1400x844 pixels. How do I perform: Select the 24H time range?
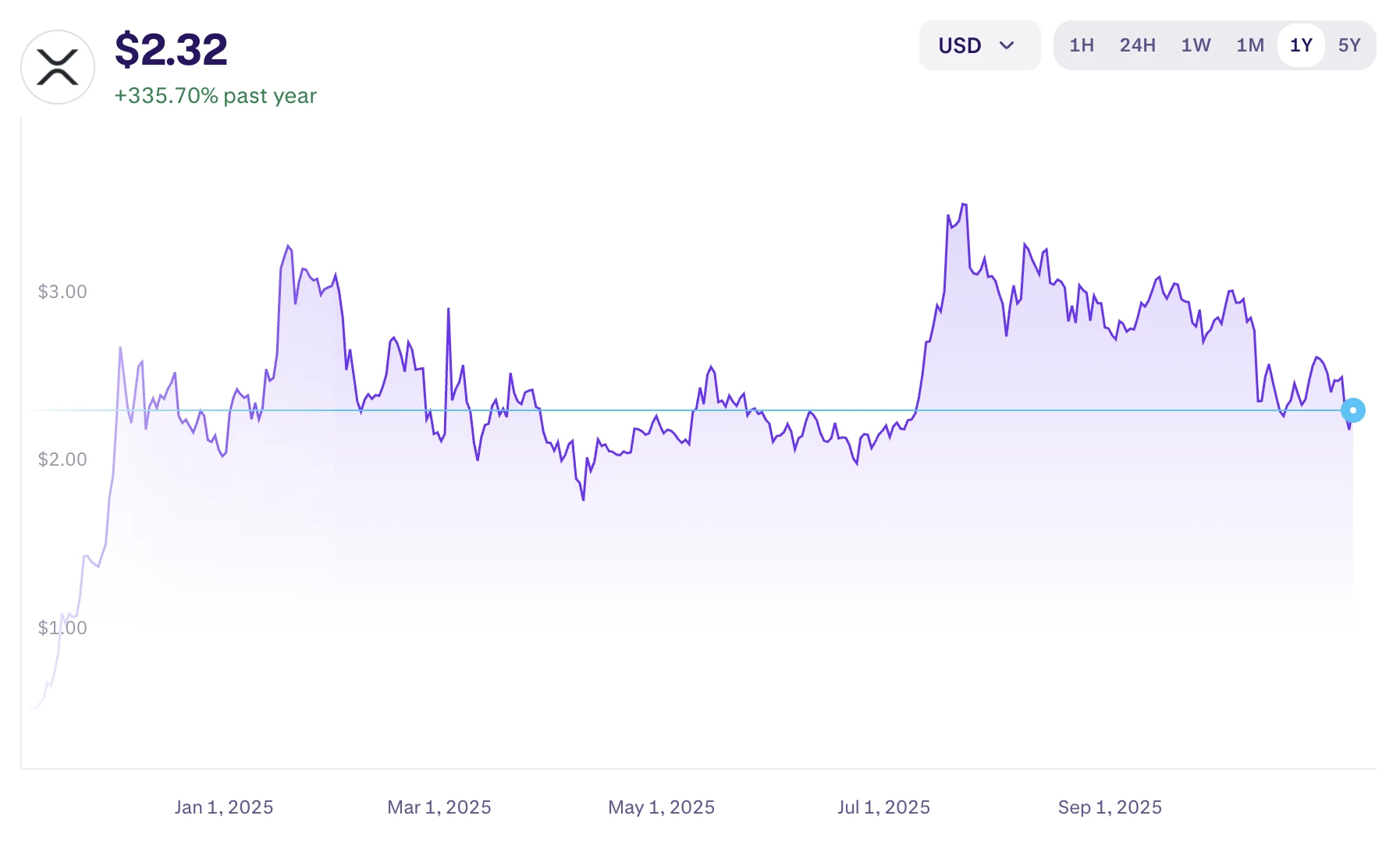coord(1138,45)
